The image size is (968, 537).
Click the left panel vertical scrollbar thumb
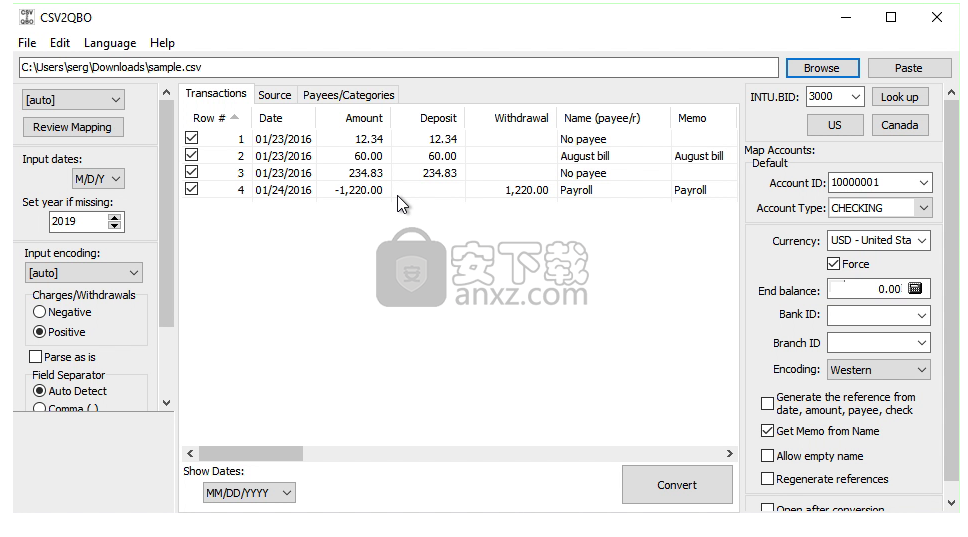point(166,214)
